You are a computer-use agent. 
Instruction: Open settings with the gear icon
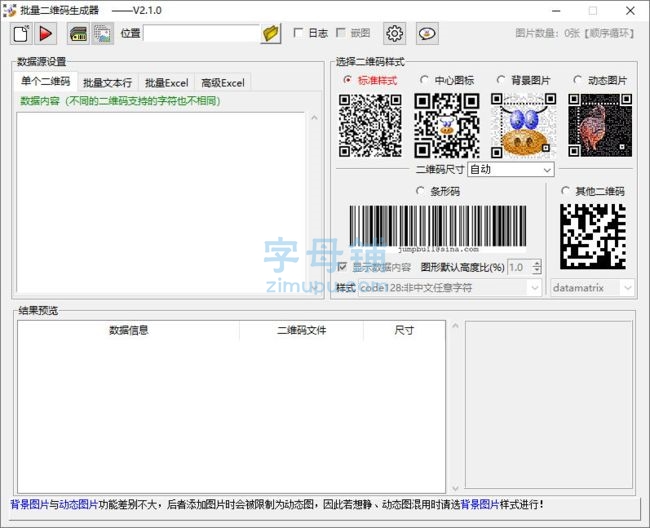394,33
